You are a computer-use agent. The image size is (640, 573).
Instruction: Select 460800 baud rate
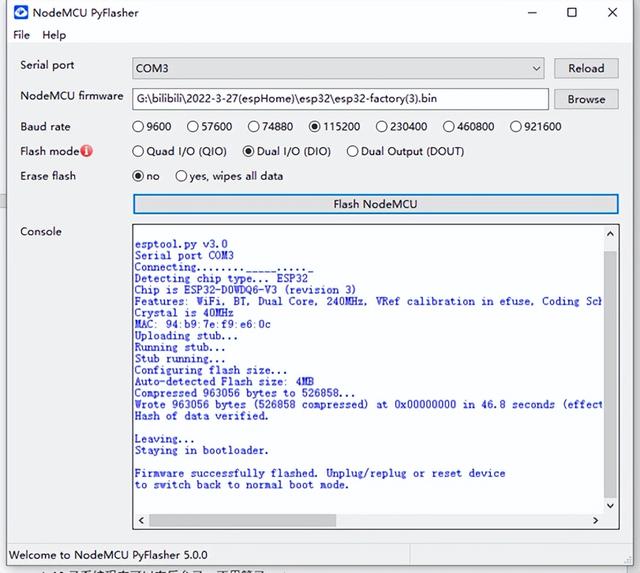(468, 127)
